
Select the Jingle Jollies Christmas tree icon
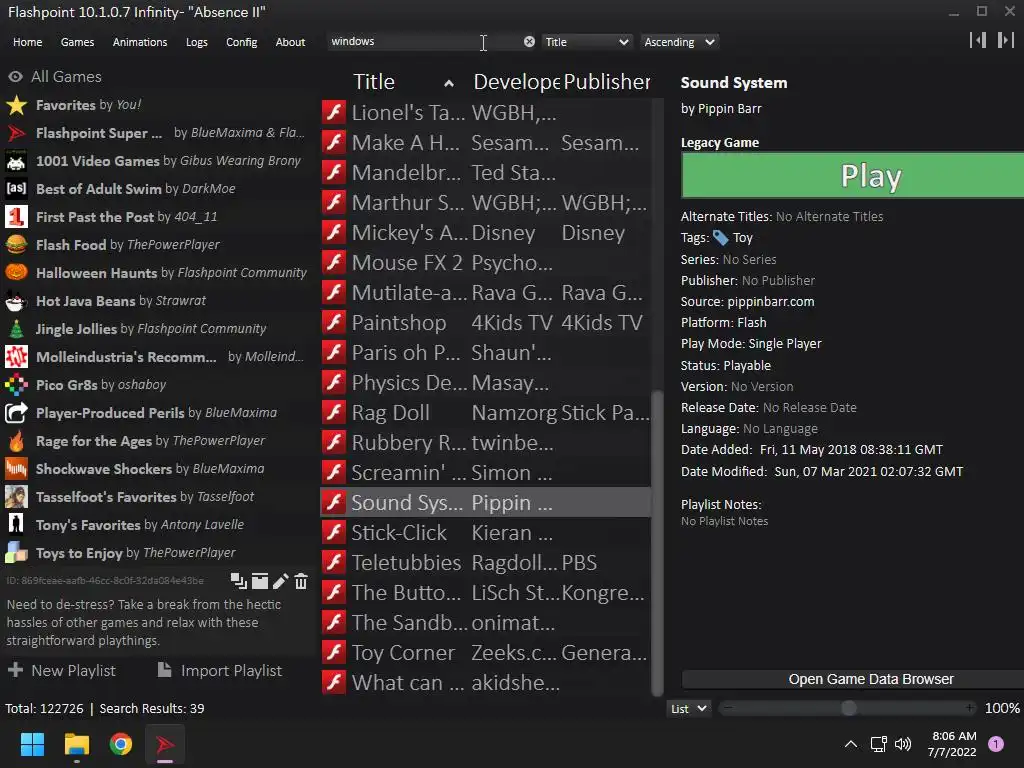16,329
